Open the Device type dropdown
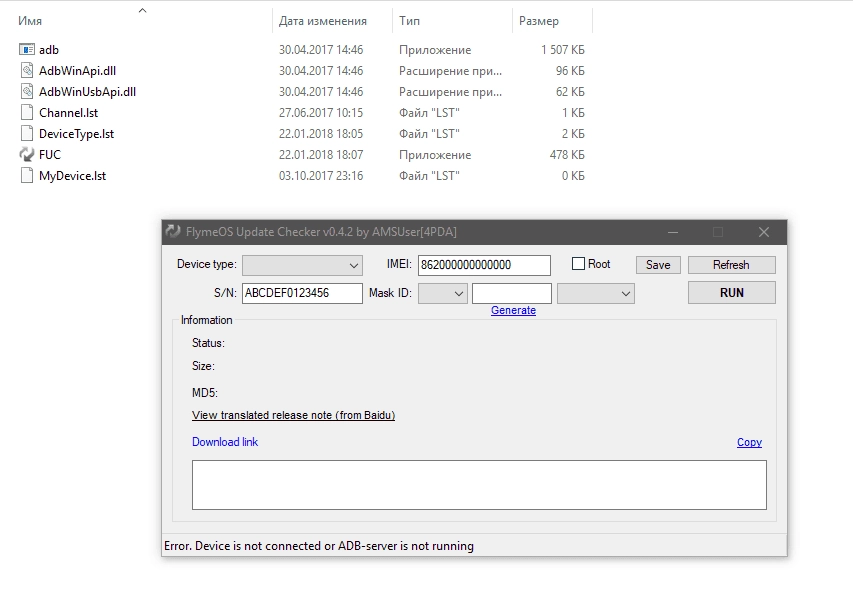 (x=302, y=265)
